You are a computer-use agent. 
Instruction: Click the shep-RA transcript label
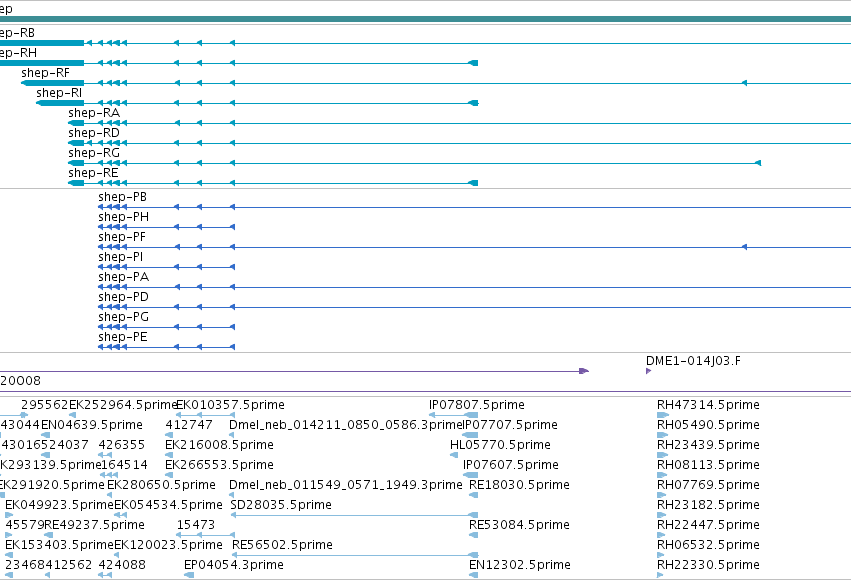click(x=94, y=113)
